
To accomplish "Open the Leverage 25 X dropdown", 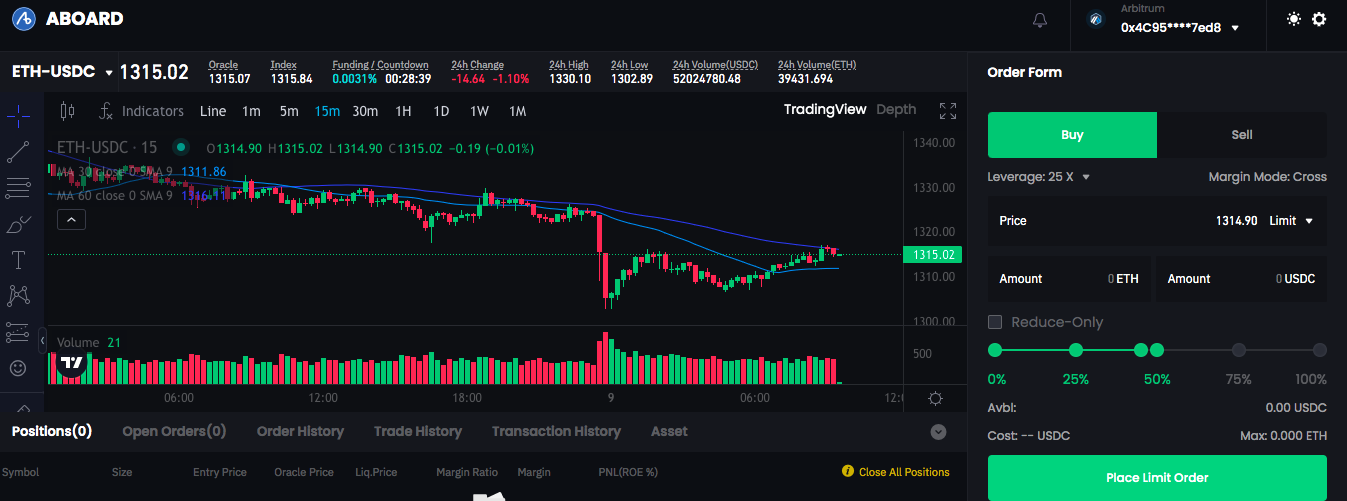I will 1038,177.
